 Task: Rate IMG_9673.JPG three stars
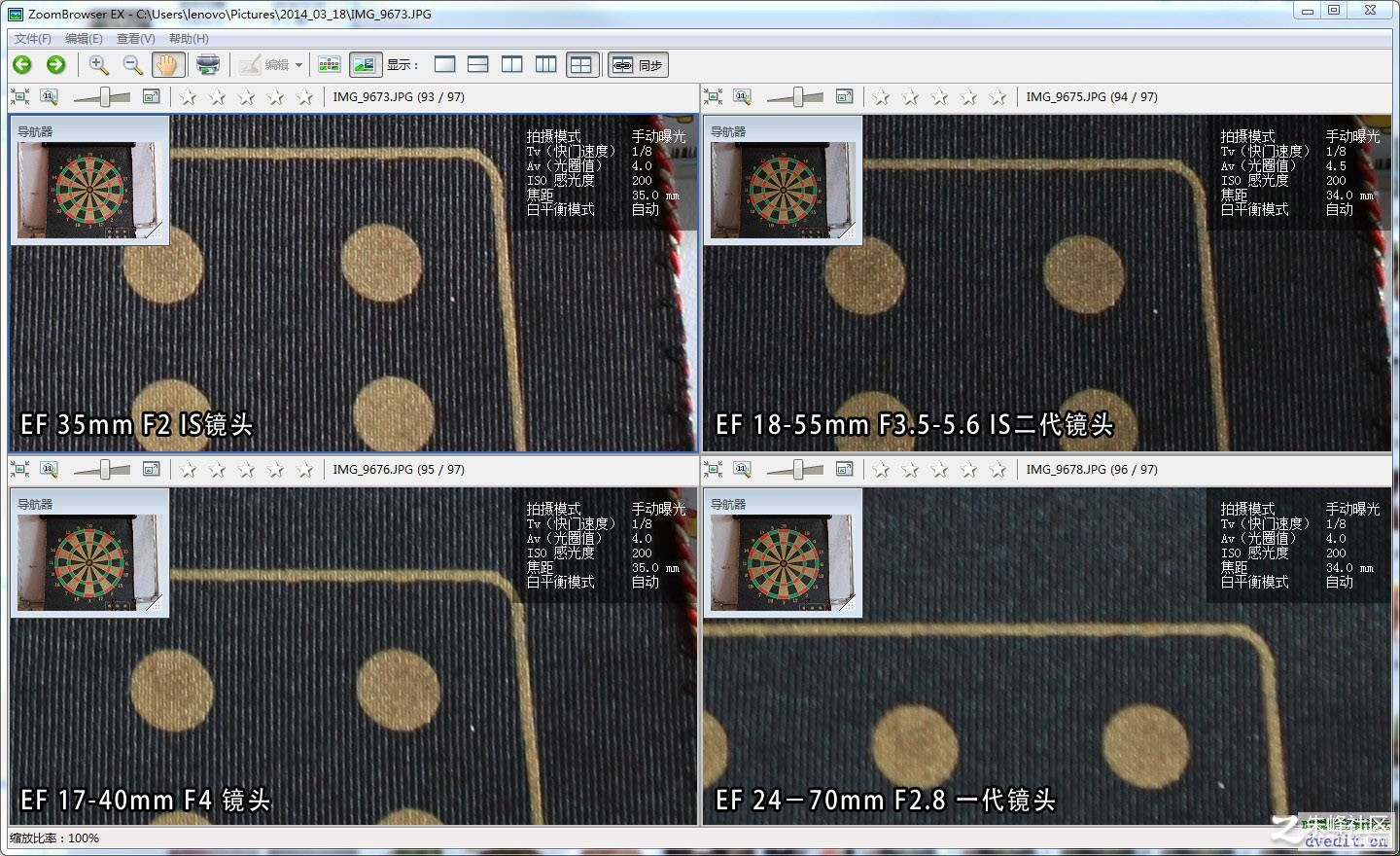(247, 96)
